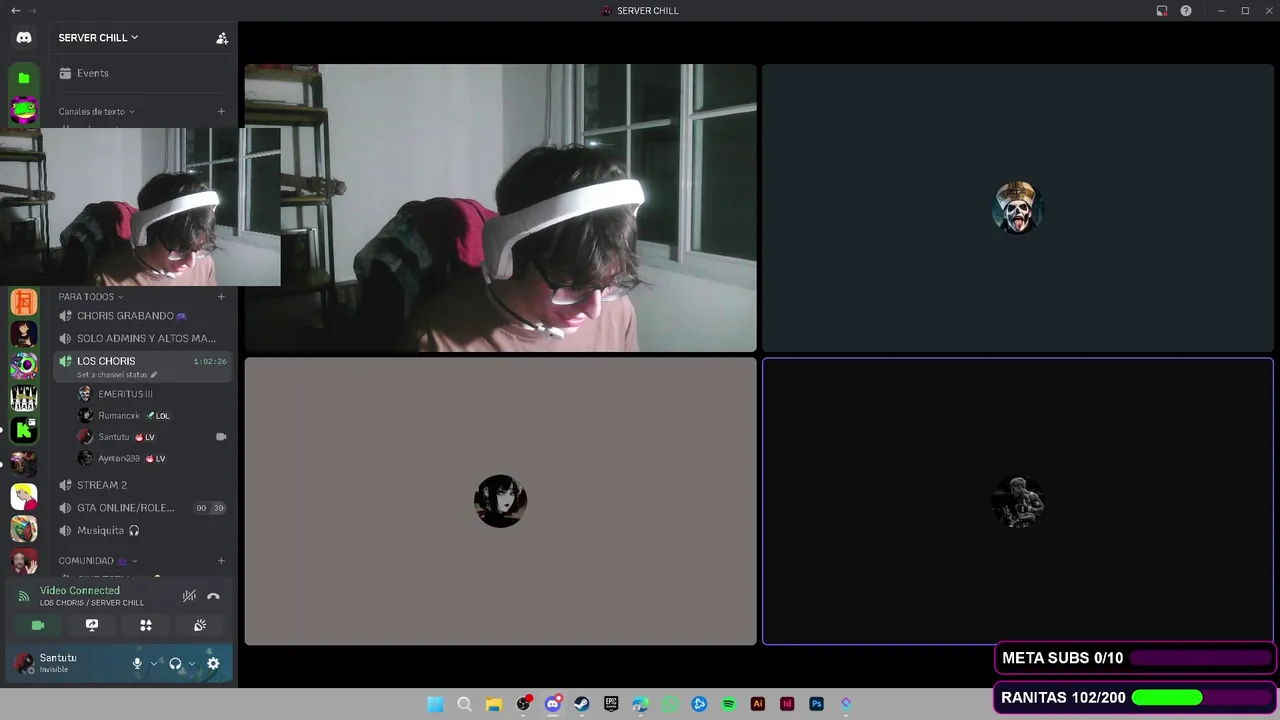The width and height of the screenshot is (1280, 720).
Task: Open File Explorer from taskbar
Action: click(493, 704)
